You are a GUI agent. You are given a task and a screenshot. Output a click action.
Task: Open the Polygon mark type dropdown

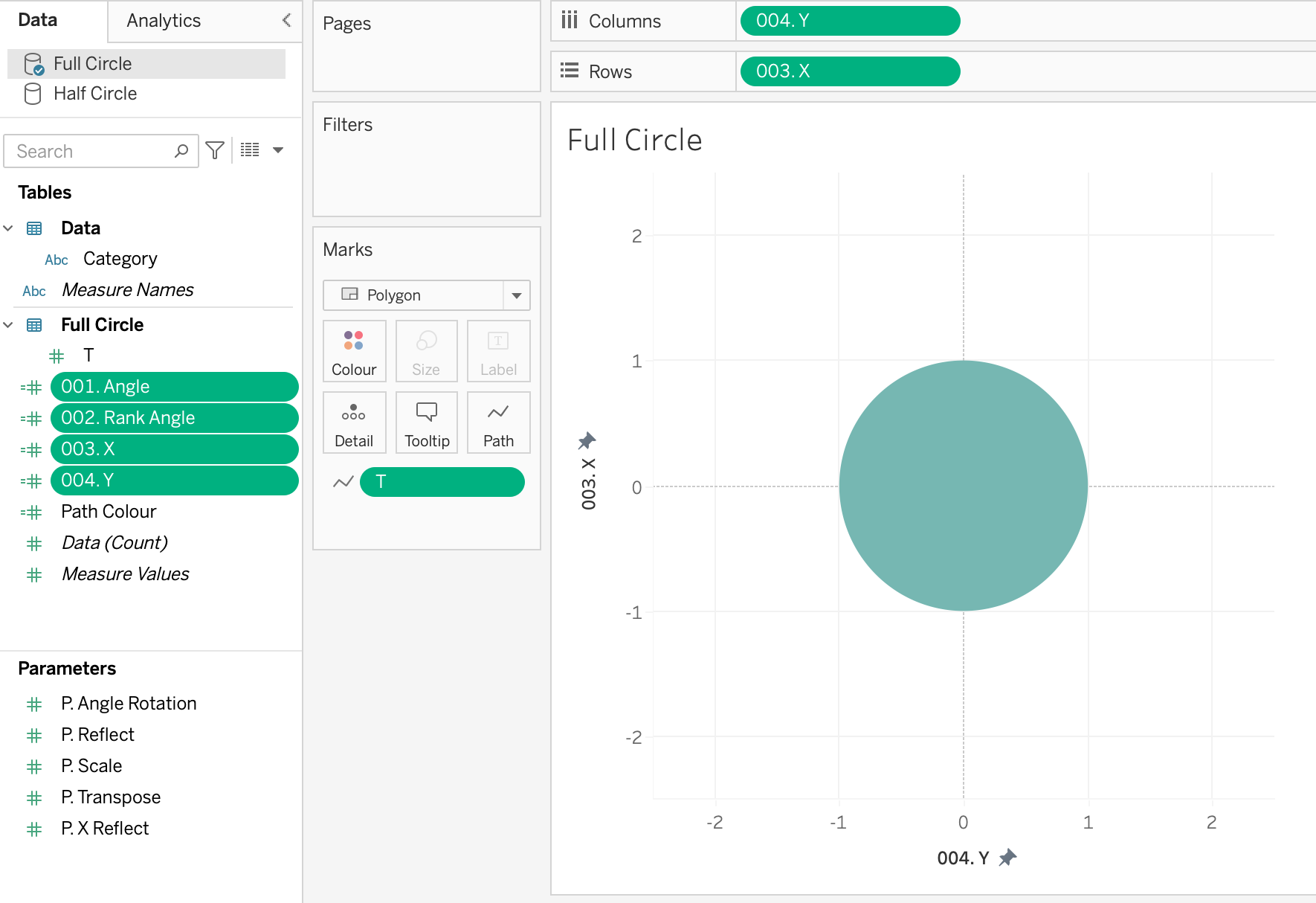[516, 295]
